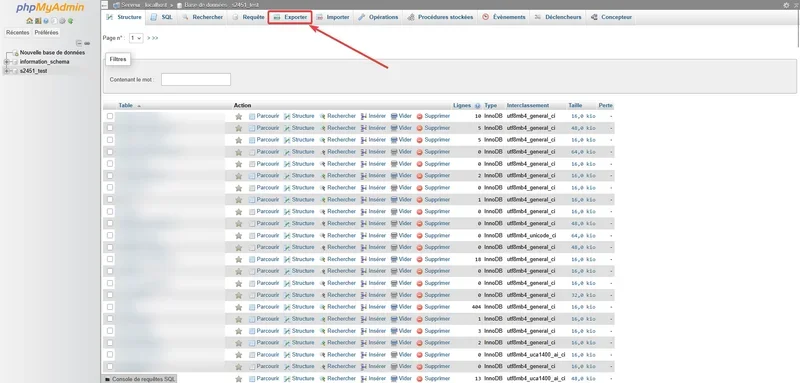Click red Supprimer on the 404-row table

[x=433, y=307]
